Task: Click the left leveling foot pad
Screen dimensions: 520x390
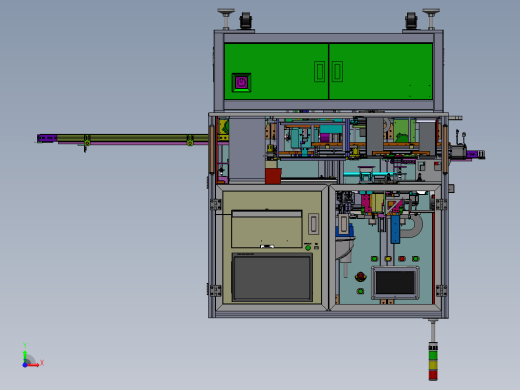Action: [226, 12]
